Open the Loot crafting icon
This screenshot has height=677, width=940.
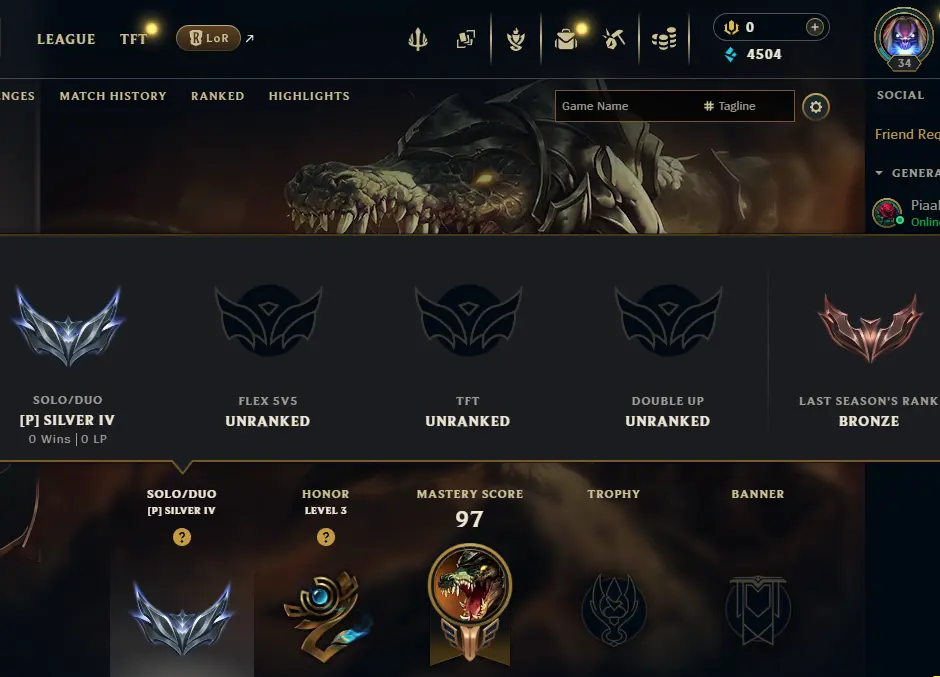pos(516,40)
